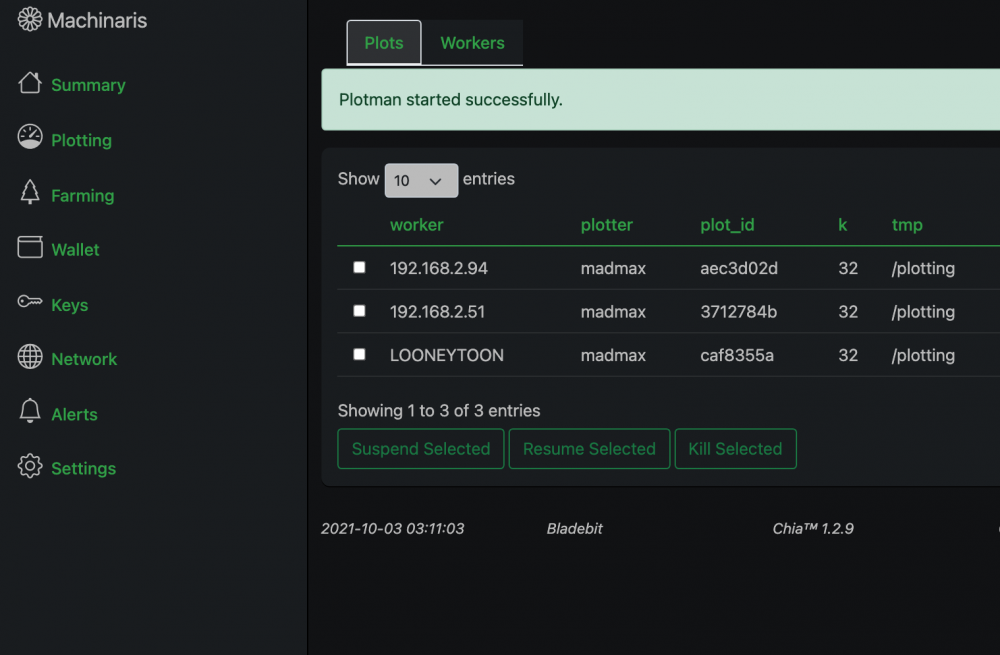This screenshot has width=1000, height=655.
Task: Click the Wallet icon in sidebar
Action: tap(30, 247)
